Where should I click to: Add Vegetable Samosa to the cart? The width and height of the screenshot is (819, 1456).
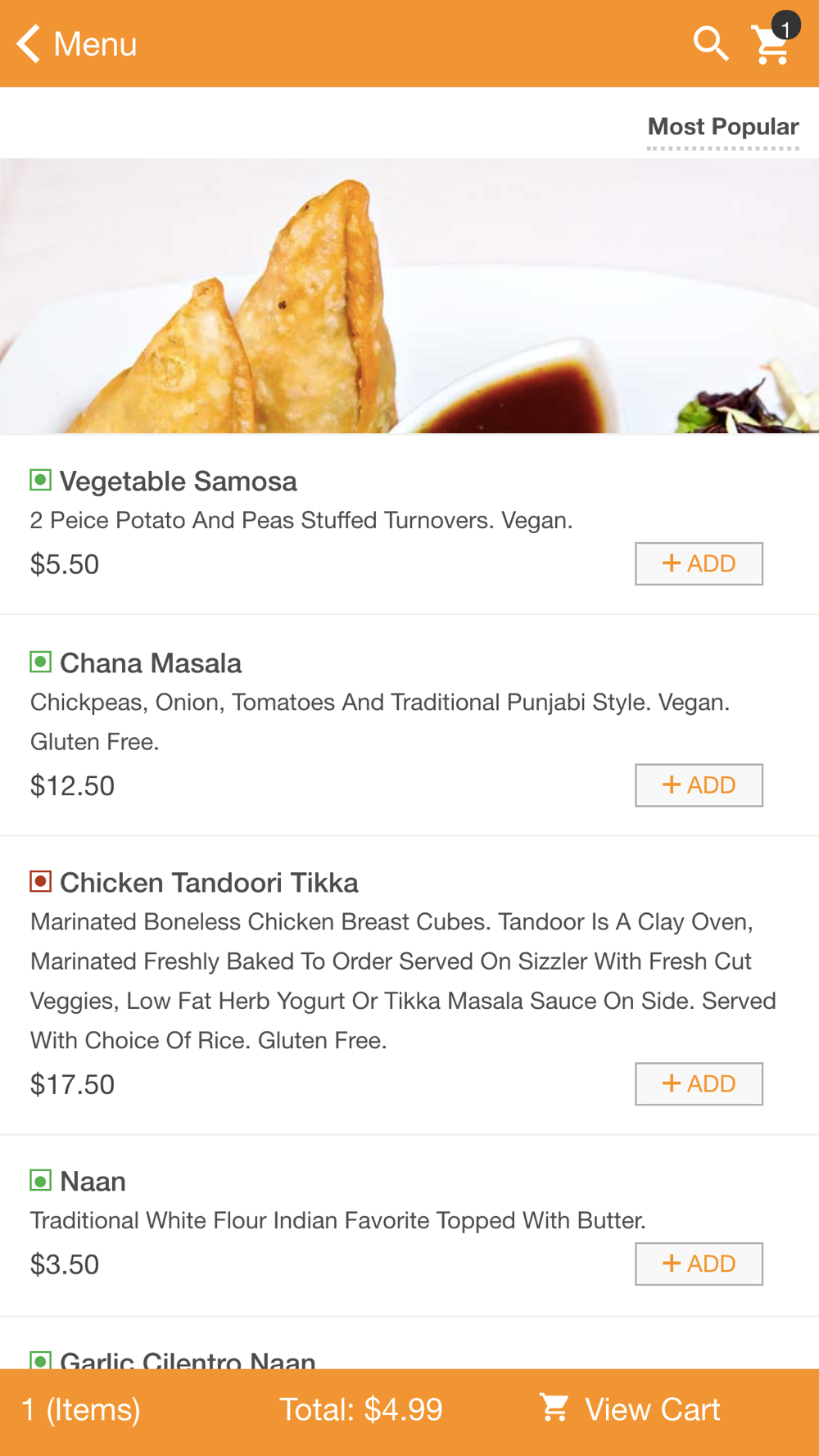coord(699,563)
